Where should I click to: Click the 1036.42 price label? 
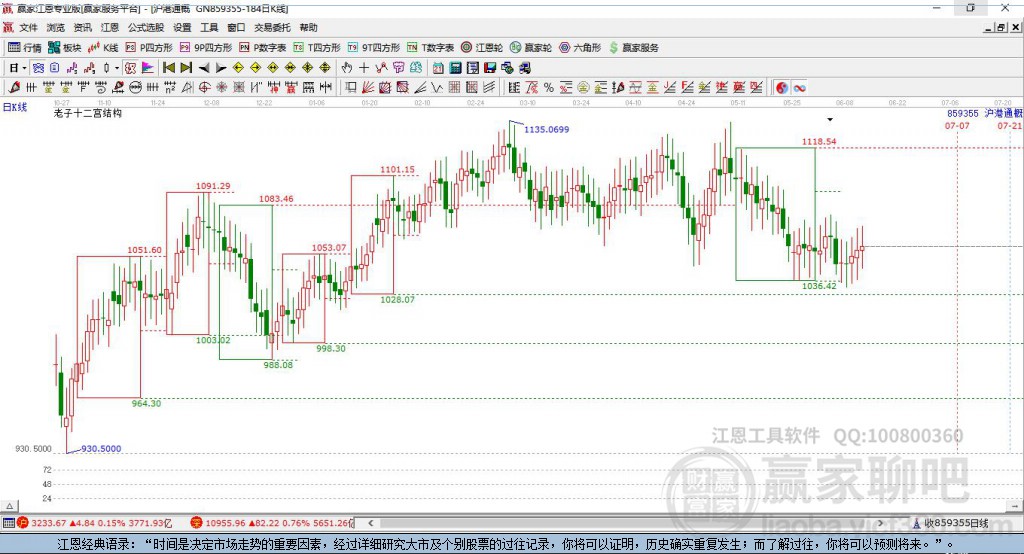[x=819, y=285]
